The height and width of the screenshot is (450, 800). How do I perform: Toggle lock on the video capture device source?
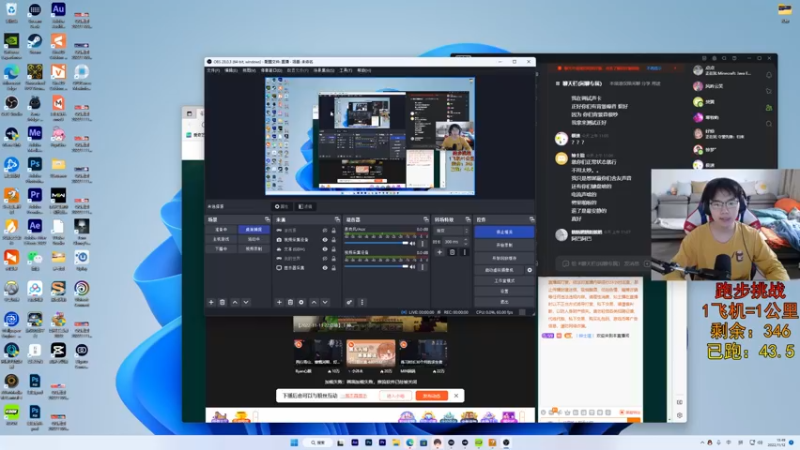[334, 239]
